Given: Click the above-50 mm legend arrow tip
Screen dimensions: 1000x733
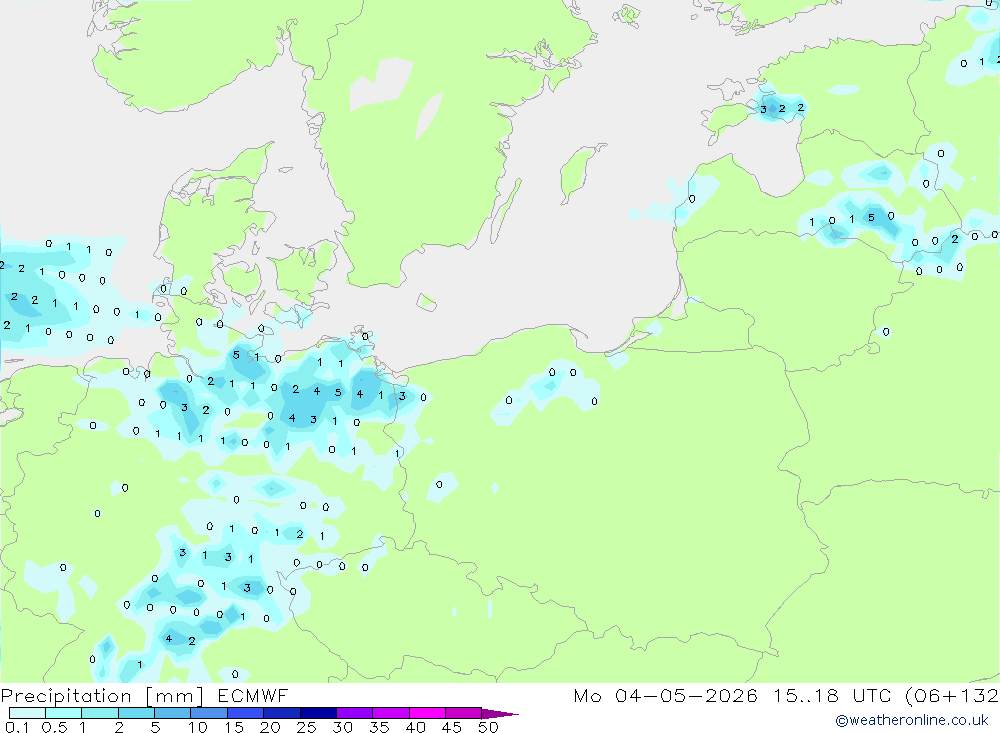Looking at the screenshot, I should coord(500,714).
